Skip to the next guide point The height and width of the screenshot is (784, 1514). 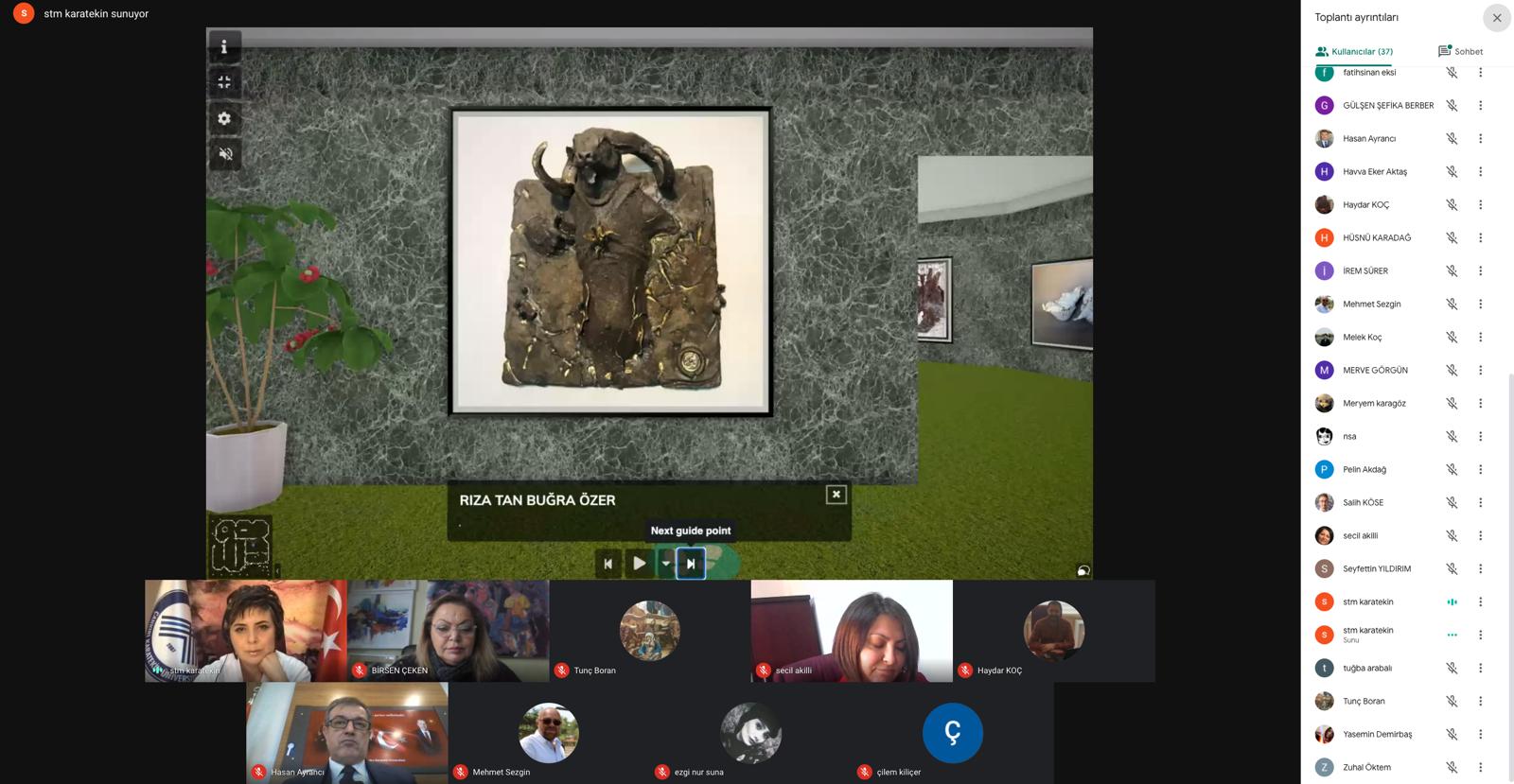tap(691, 564)
